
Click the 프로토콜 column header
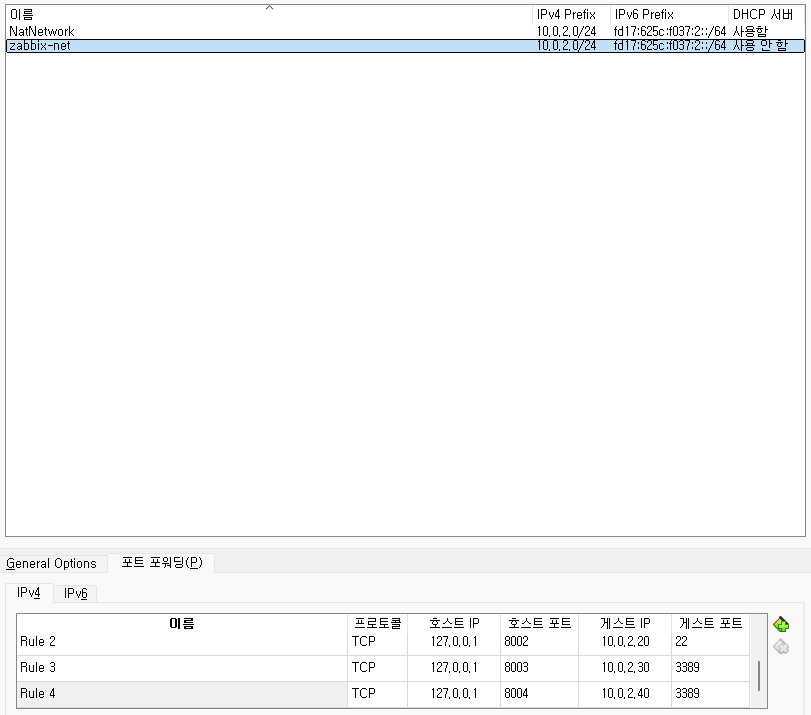[x=377, y=623]
